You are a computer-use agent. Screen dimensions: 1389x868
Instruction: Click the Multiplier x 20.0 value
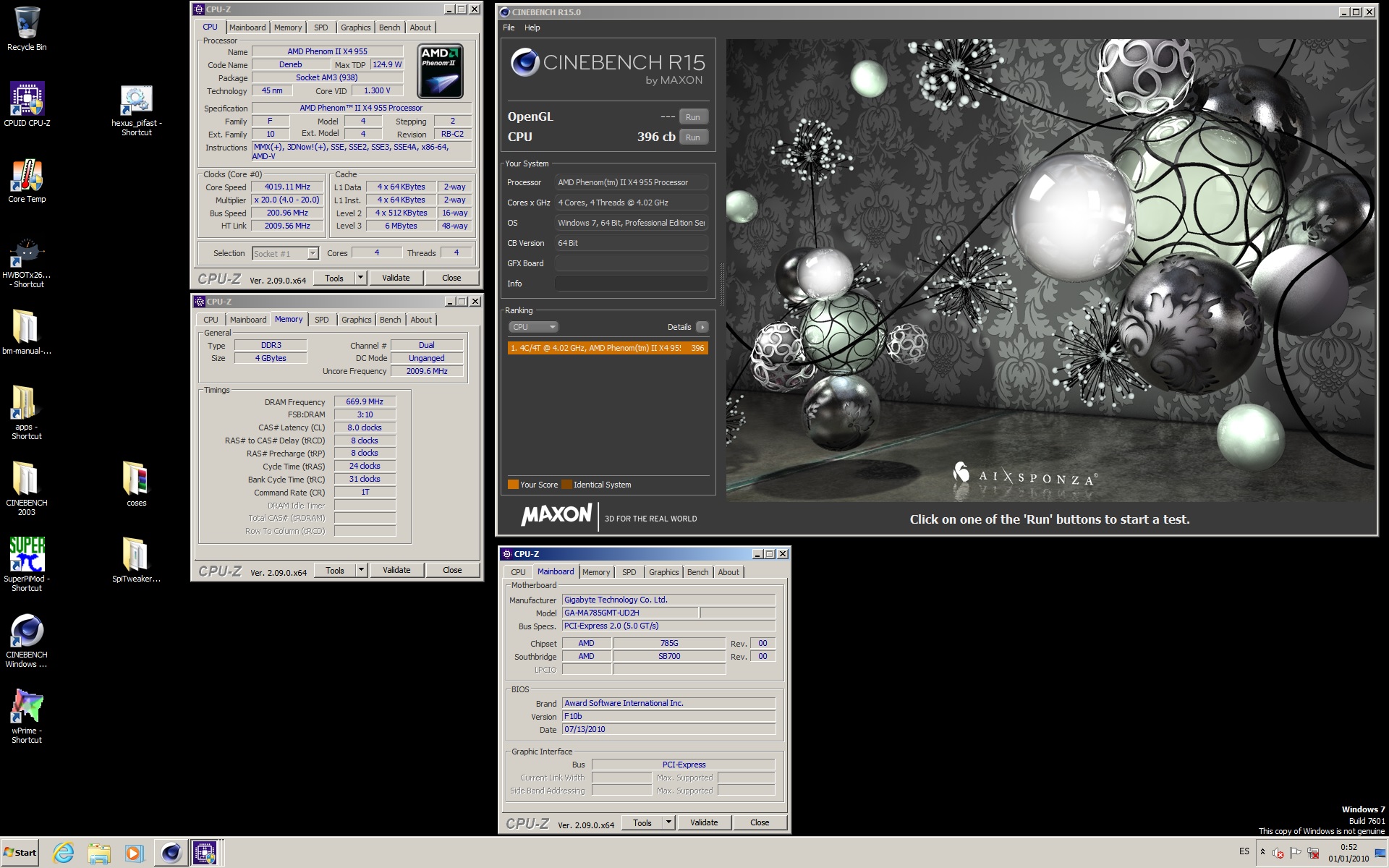pyautogui.click(x=287, y=200)
